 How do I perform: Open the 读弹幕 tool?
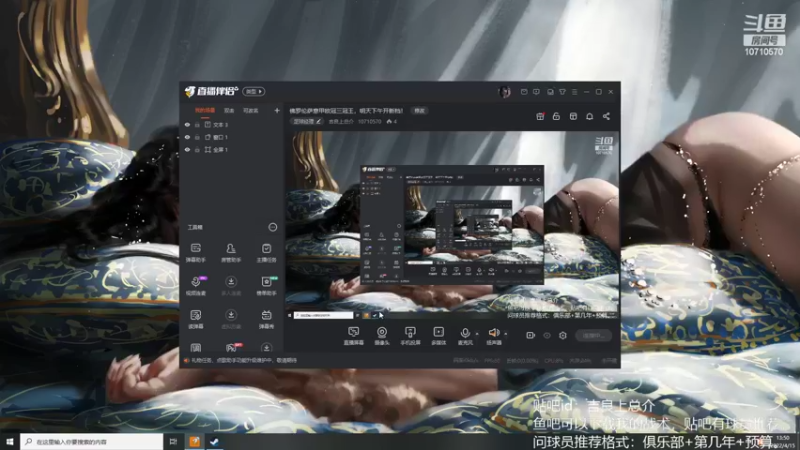pos(195,319)
